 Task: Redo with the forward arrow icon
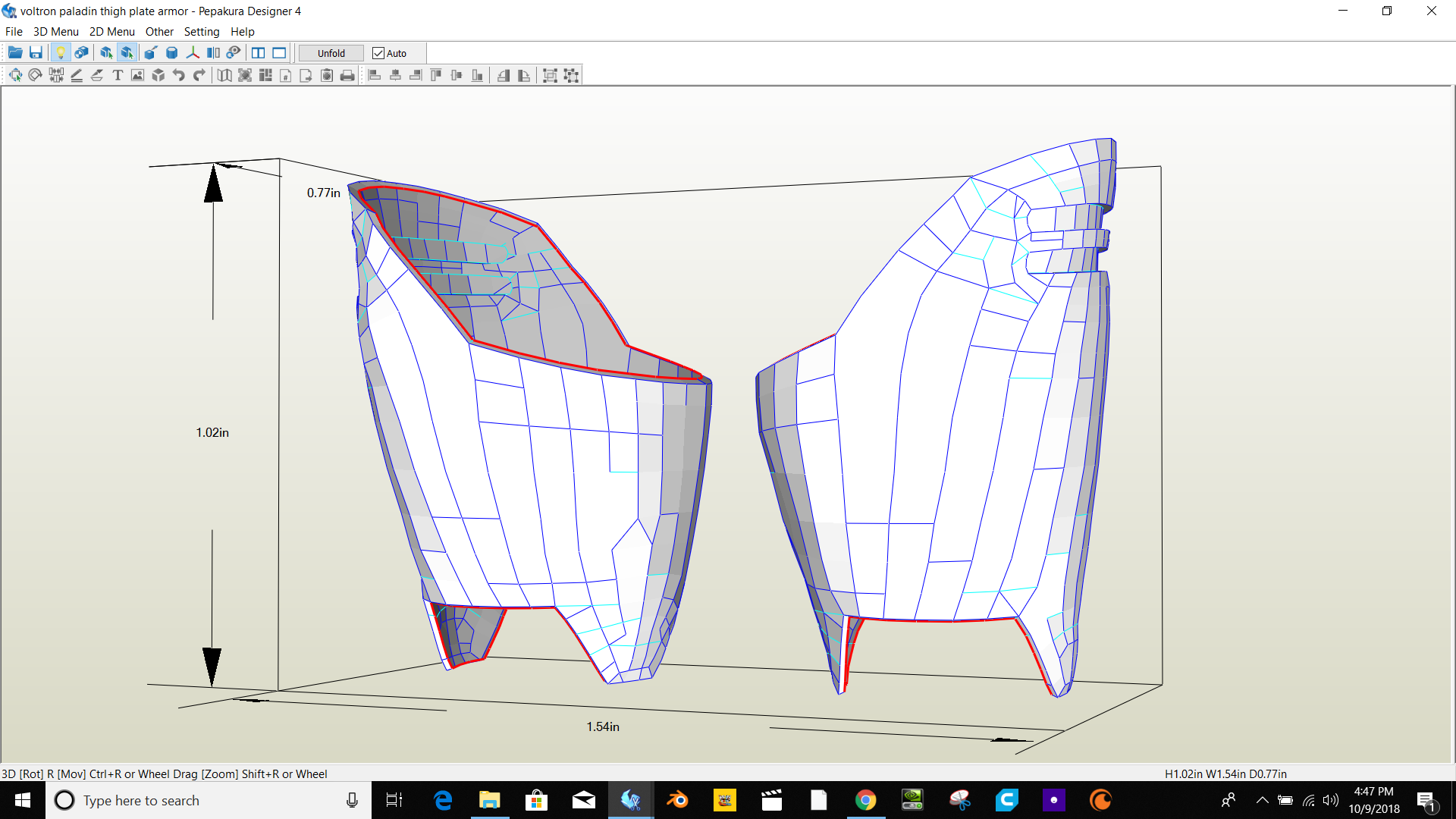[199, 75]
